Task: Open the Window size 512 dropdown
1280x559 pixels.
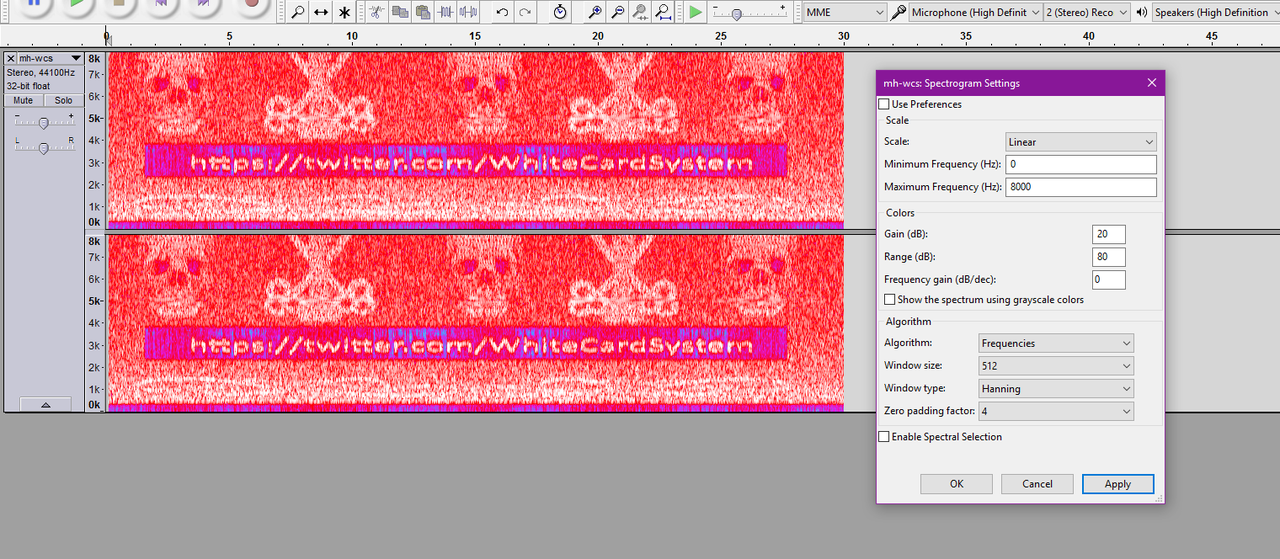Action: [x=1056, y=366]
